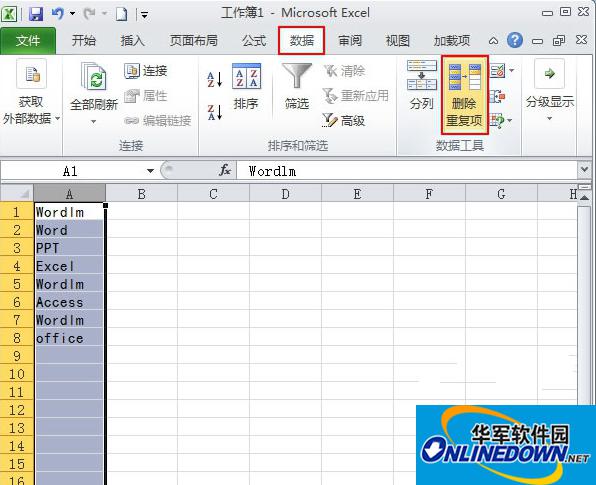Viewport: 596px width, 485px height.
Task: Click the Save icon in quick access toolbar
Action: [x=36, y=14]
